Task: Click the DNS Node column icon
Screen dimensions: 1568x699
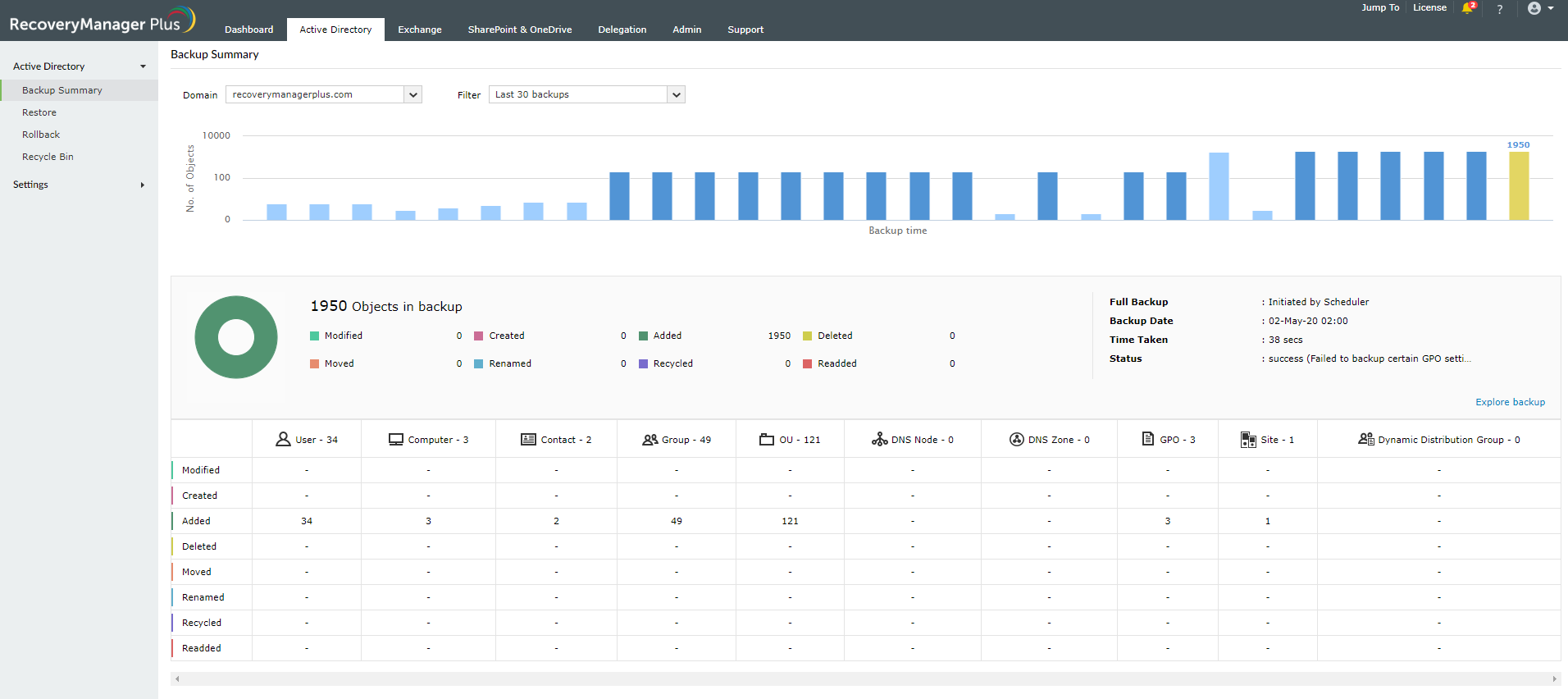Action: tap(880, 440)
